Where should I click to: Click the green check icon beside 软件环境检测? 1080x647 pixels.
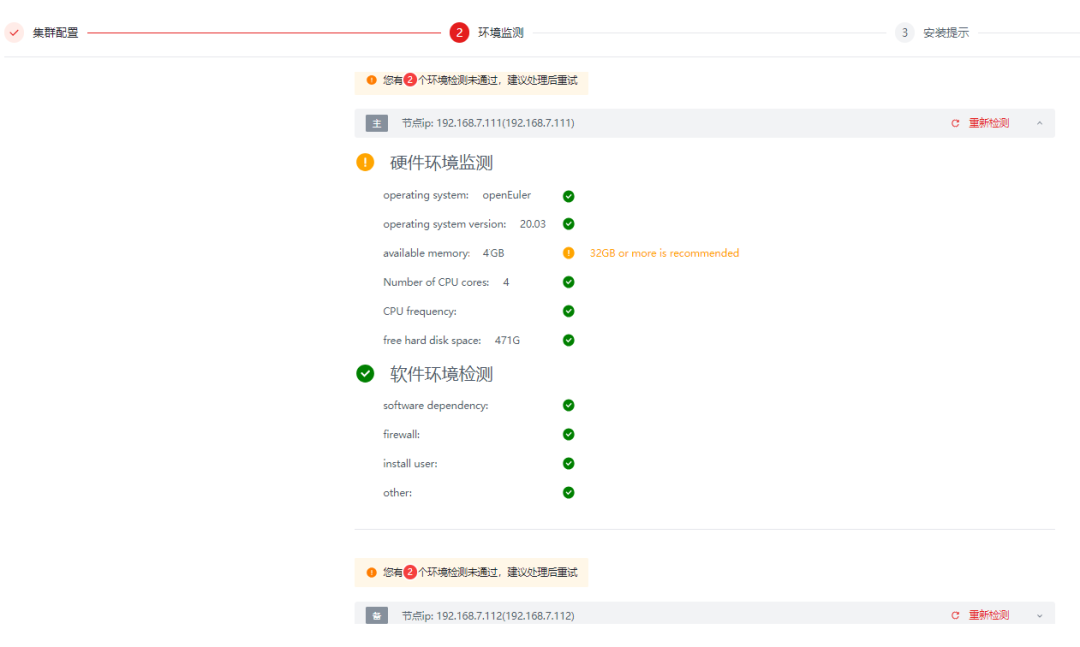364,373
